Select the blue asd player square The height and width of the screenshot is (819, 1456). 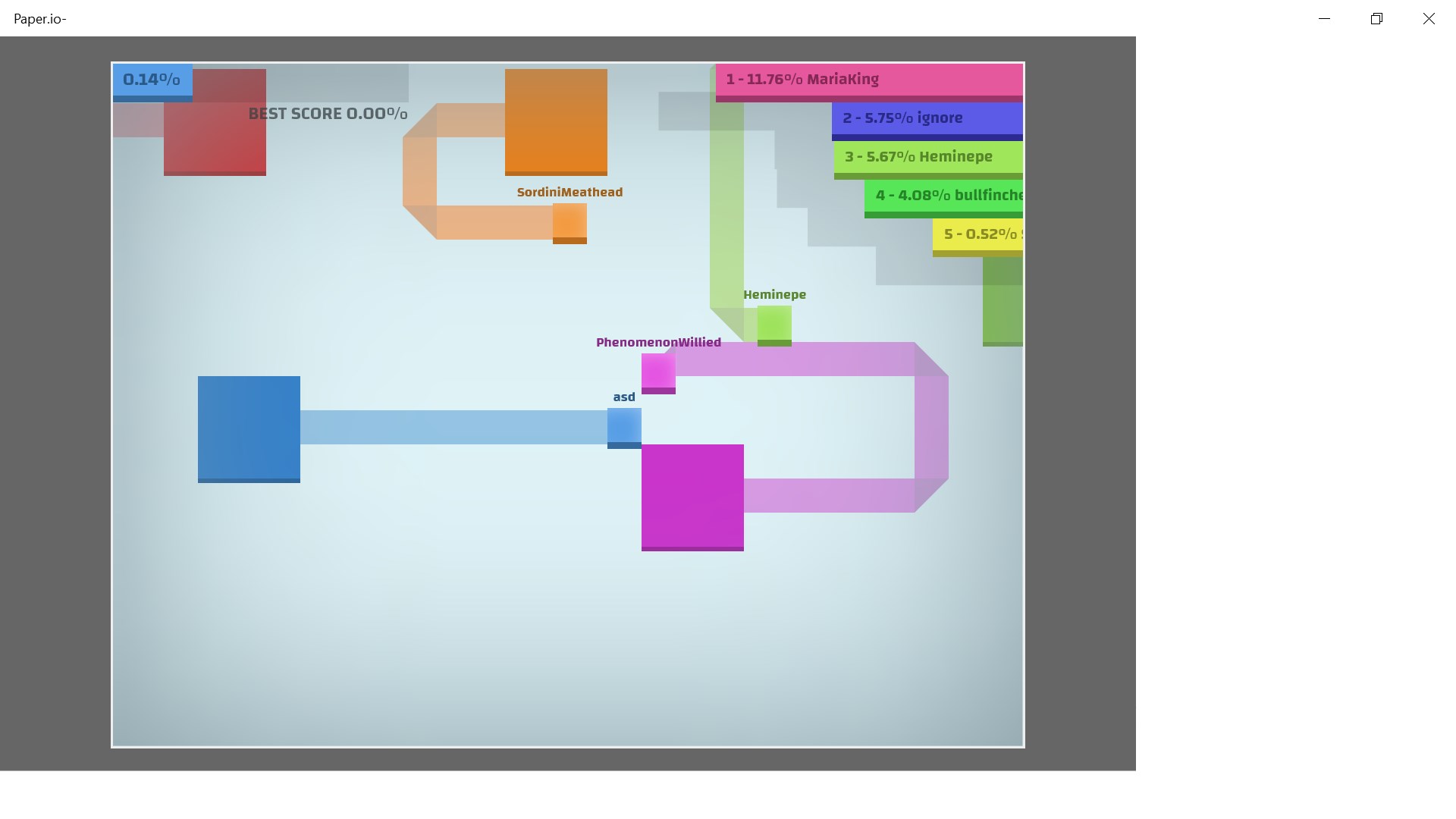click(623, 427)
